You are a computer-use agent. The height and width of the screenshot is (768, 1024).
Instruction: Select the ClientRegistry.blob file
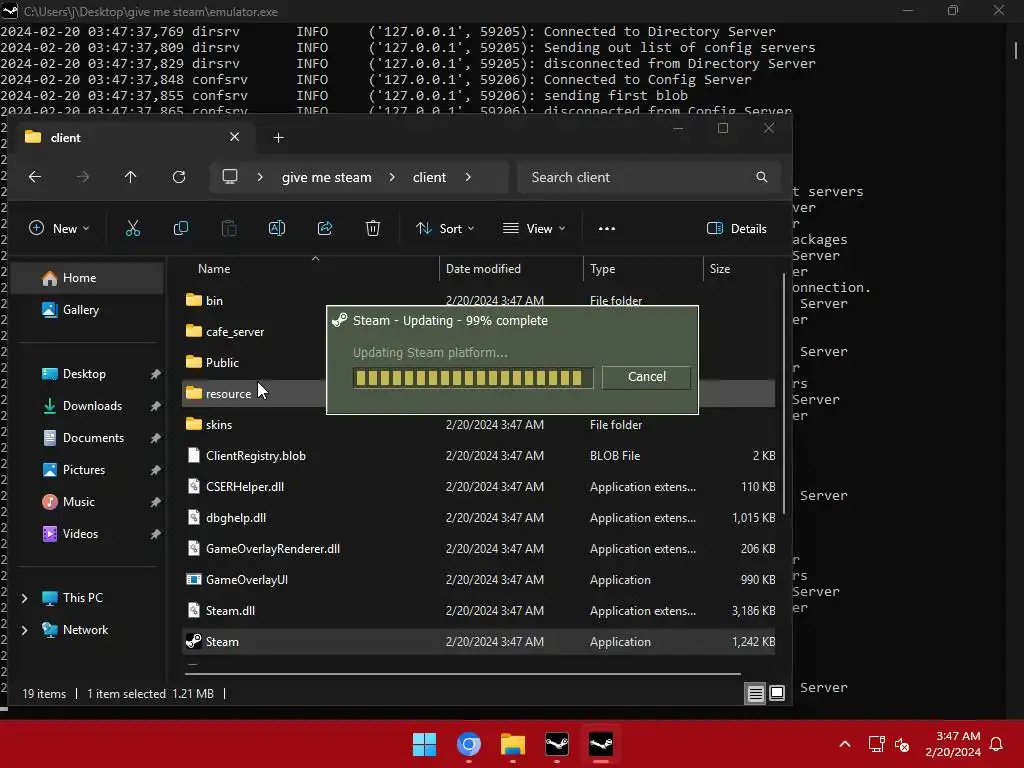pos(478,456)
